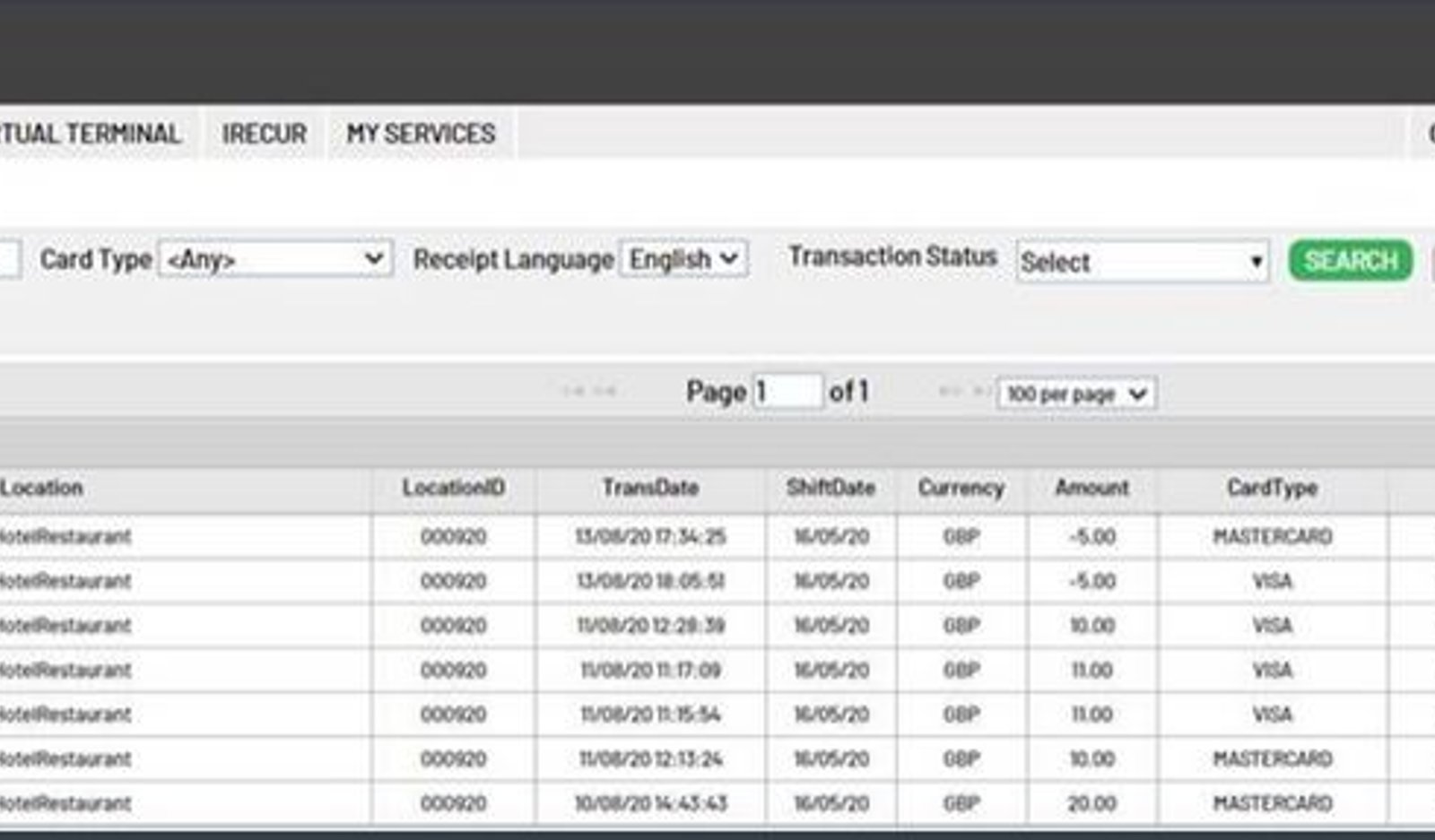Sort by LocationID column header
This screenshot has width=1435, height=840.
pos(453,488)
